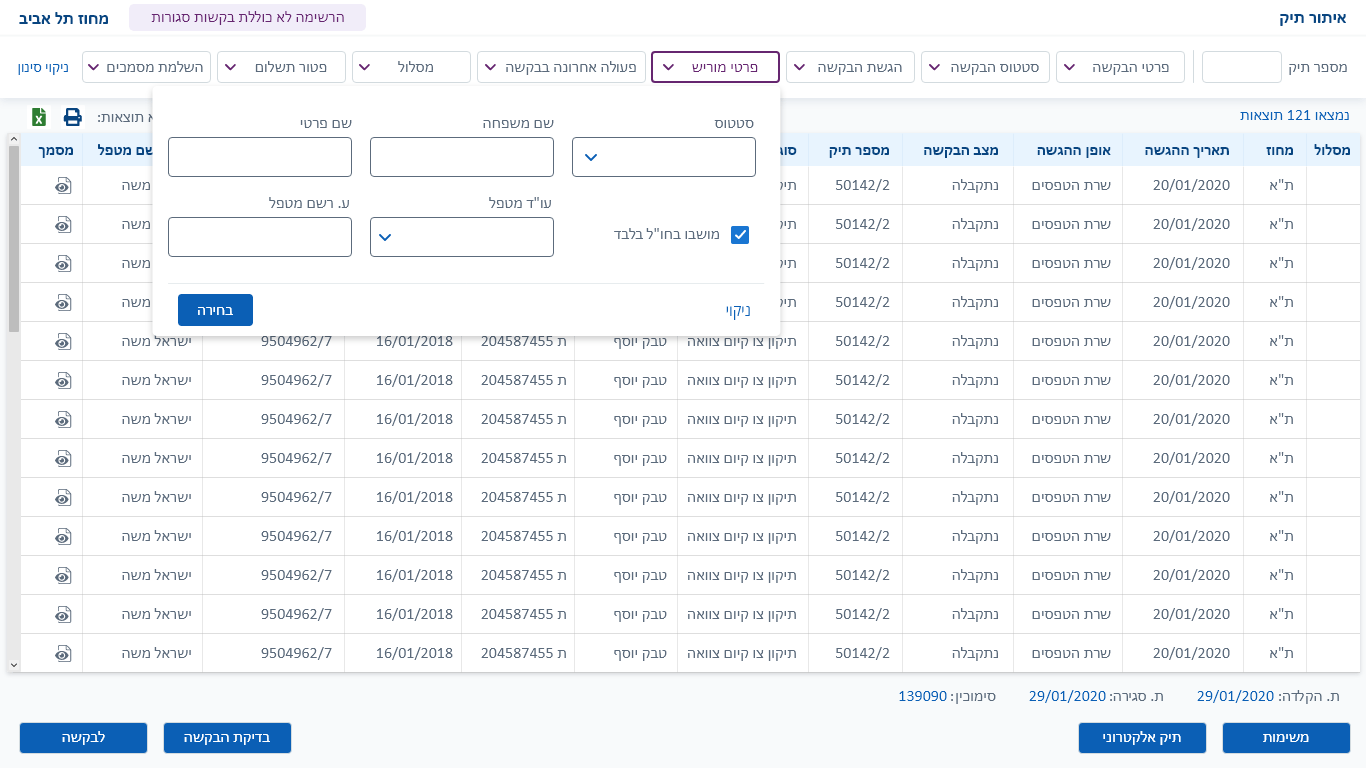Viewport: 1366px width, 768px height.
Task: Click into the 'שם פרטי' text field
Action: [x=260, y=157]
